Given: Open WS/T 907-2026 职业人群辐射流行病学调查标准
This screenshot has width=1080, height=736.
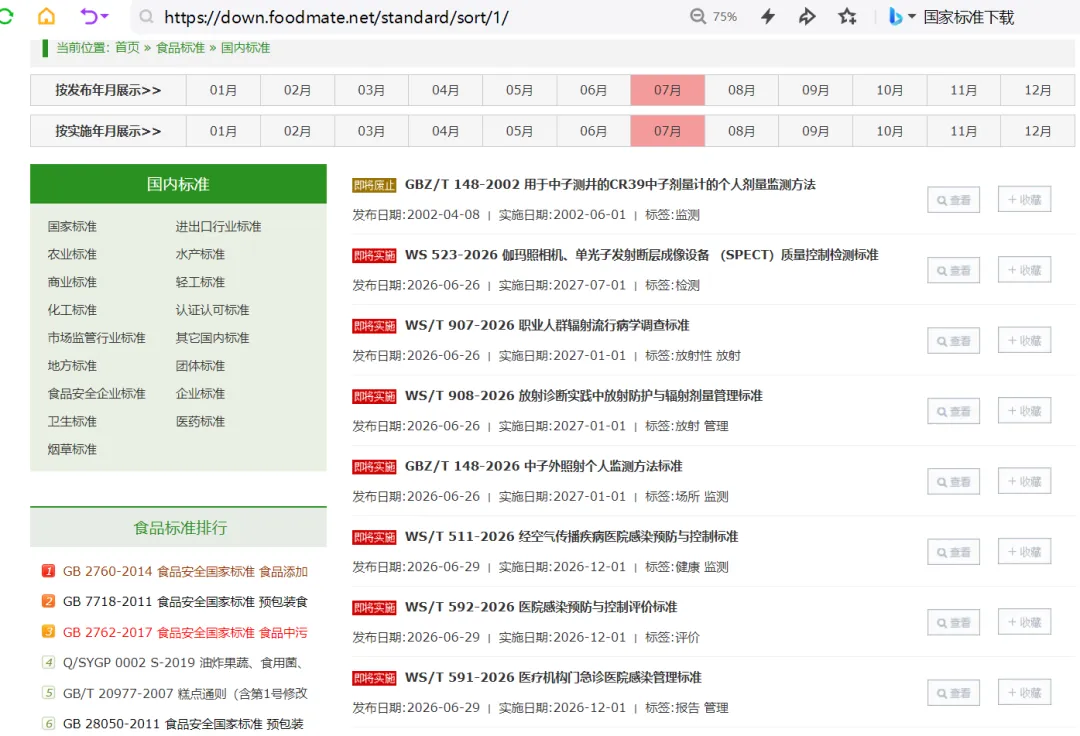Looking at the screenshot, I should pyautogui.click(x=547, y=325).
